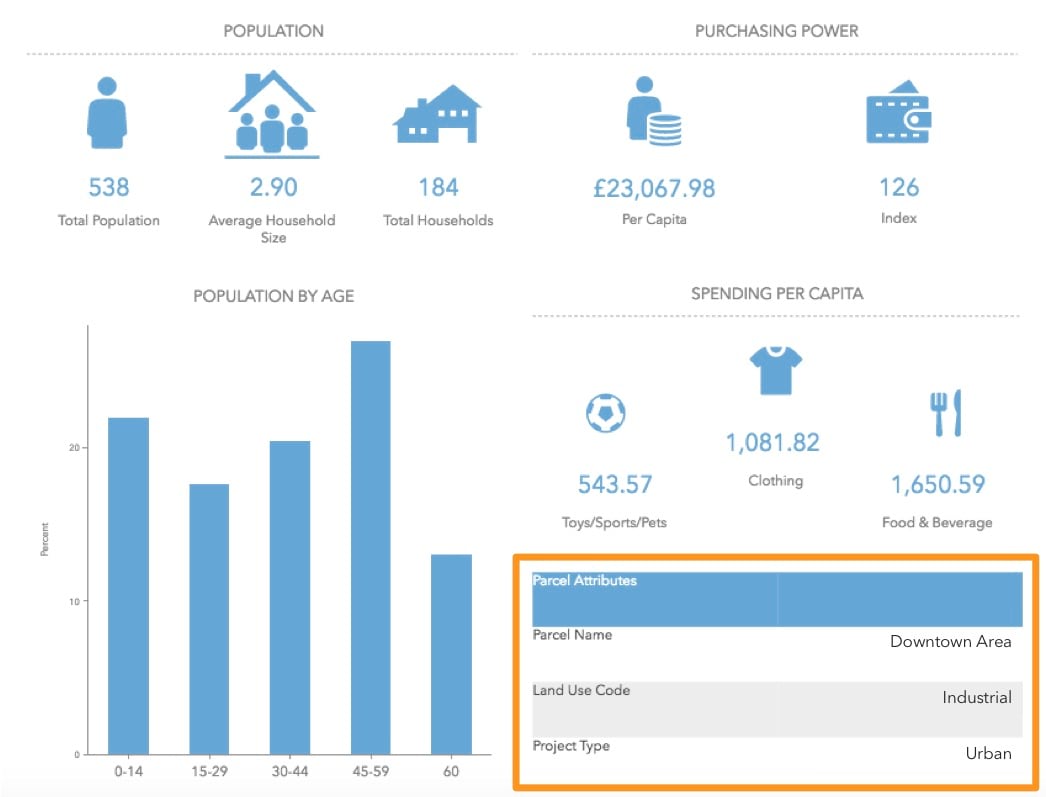Click the 10 tick on the y-axis
This screenshot has height=797, width=1046.
74,602
